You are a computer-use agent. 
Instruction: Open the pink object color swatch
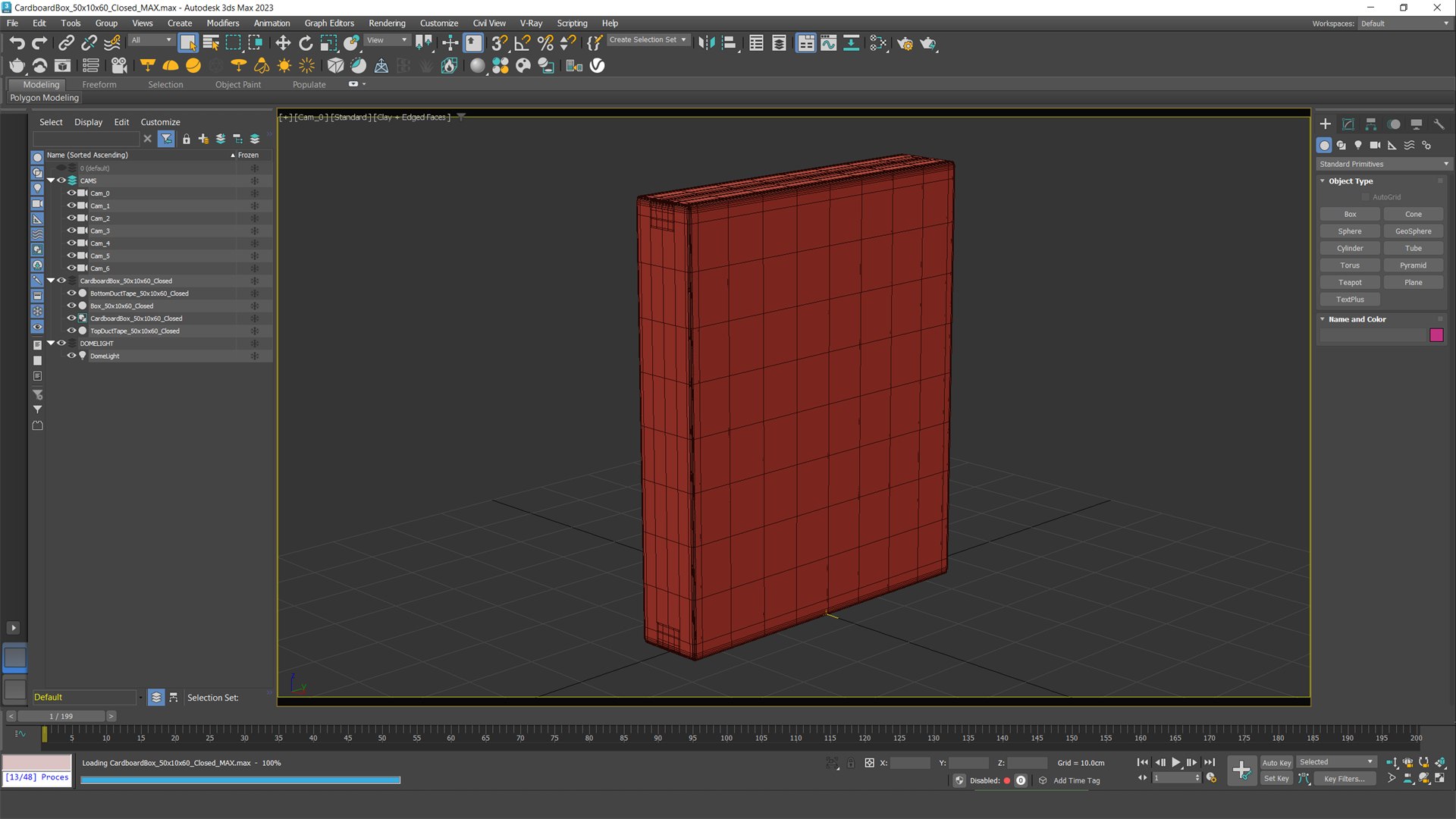(x=1436, y=335)
